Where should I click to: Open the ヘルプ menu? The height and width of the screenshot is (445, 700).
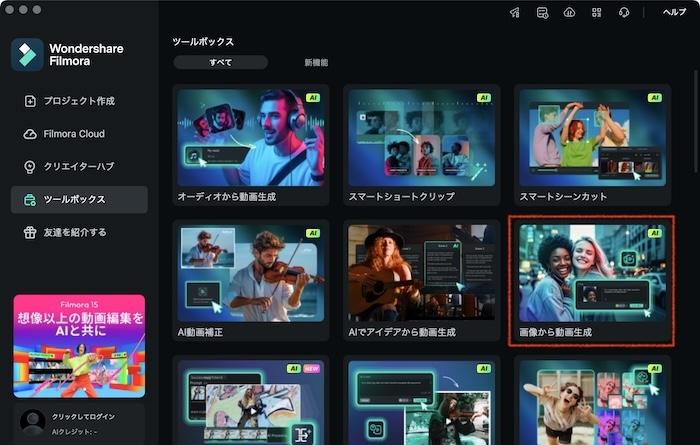(674, 12)
